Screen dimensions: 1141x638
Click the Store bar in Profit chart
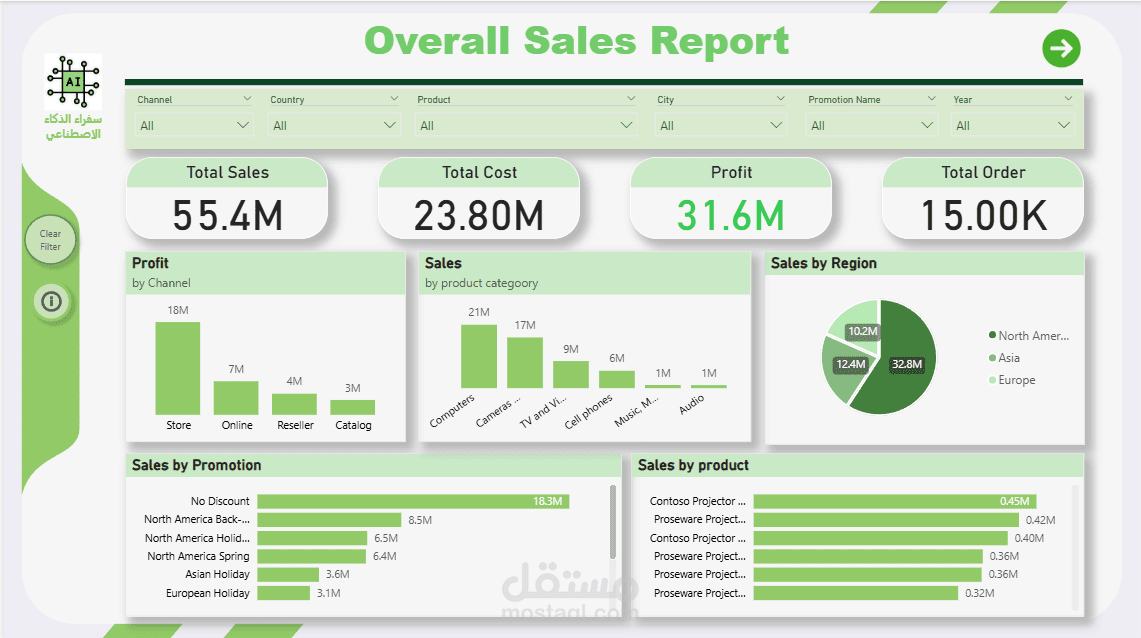pos(178,368)
